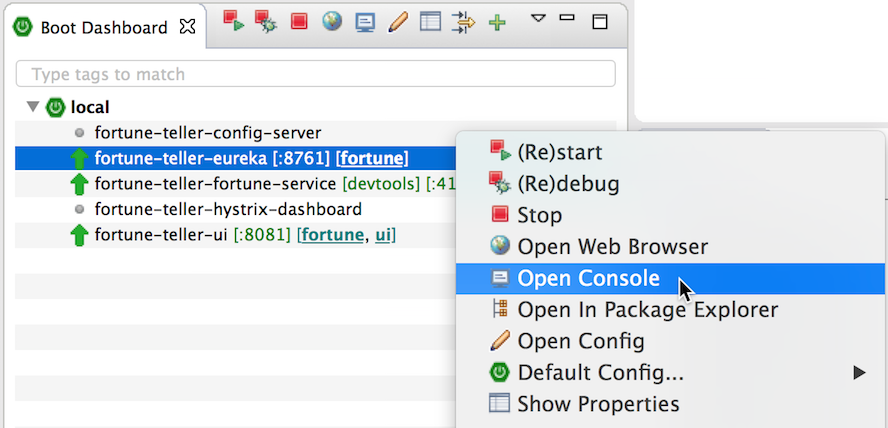Click green running arrow of fortune-teller-ui
Screen dimensions: 888x428
[79, 235]
